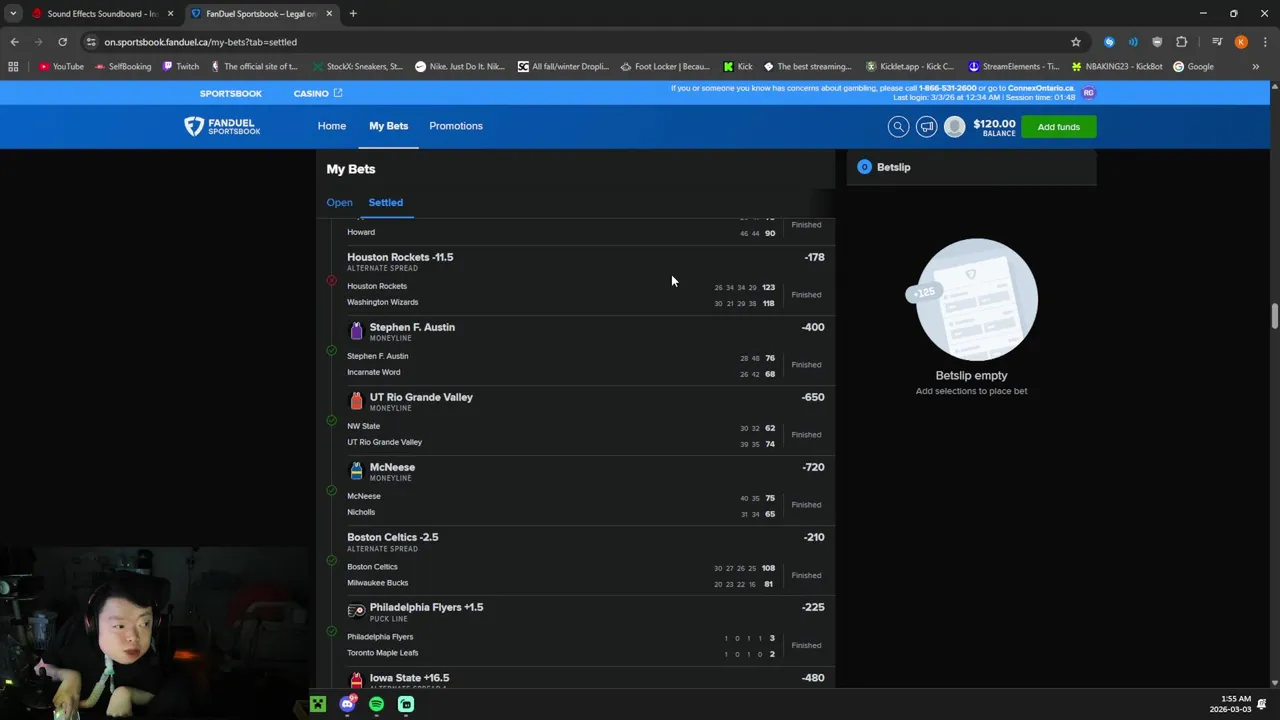
Task: Click the page vertical scrollbar thumb
Action: [1274, 316]
